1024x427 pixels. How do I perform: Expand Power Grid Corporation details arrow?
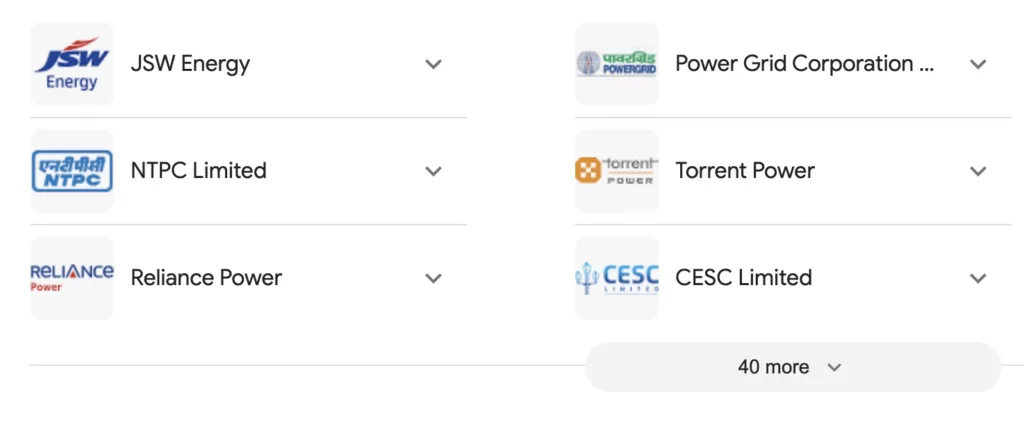pos(978,64)
